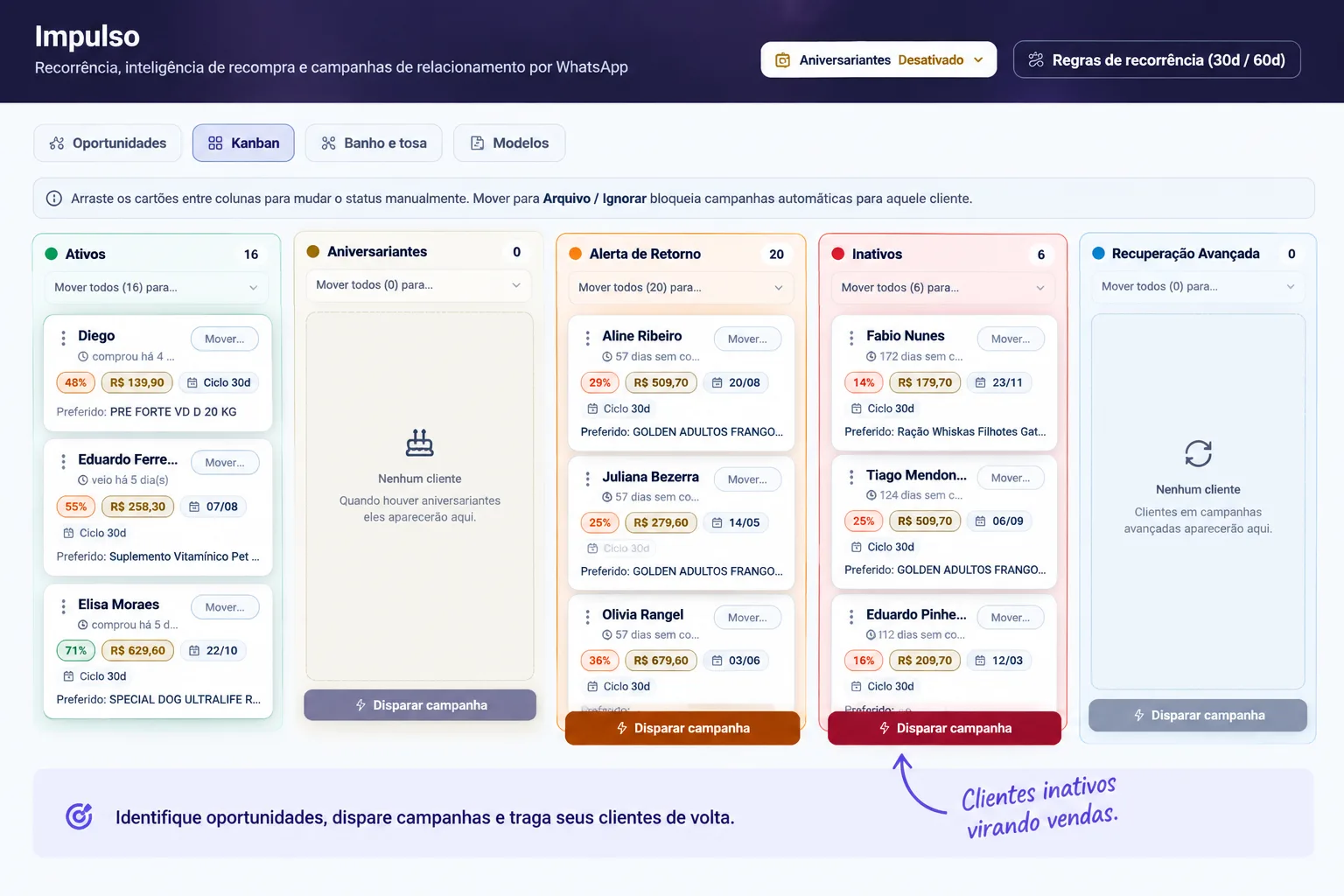Expand Mover todos (0) dropdown in Aniversariantes
The image size is (1344, 896).
click(419, 285)
